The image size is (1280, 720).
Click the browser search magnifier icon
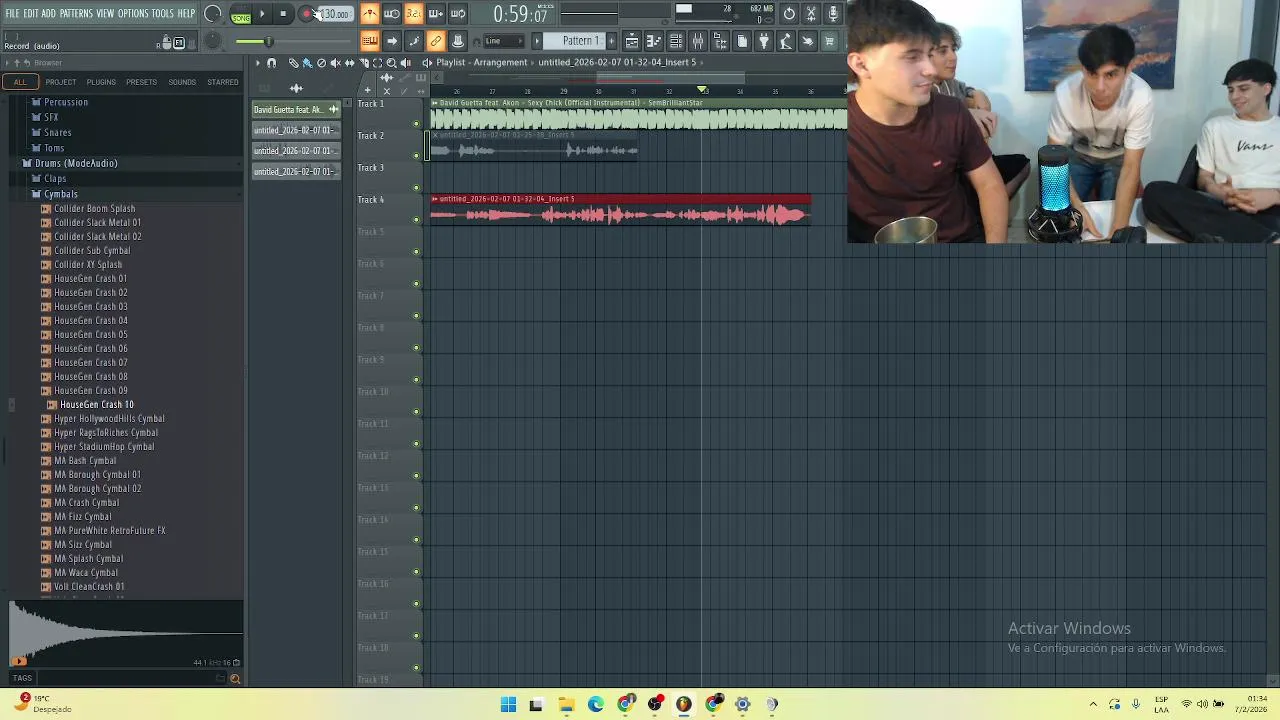(x=235, y=678)
